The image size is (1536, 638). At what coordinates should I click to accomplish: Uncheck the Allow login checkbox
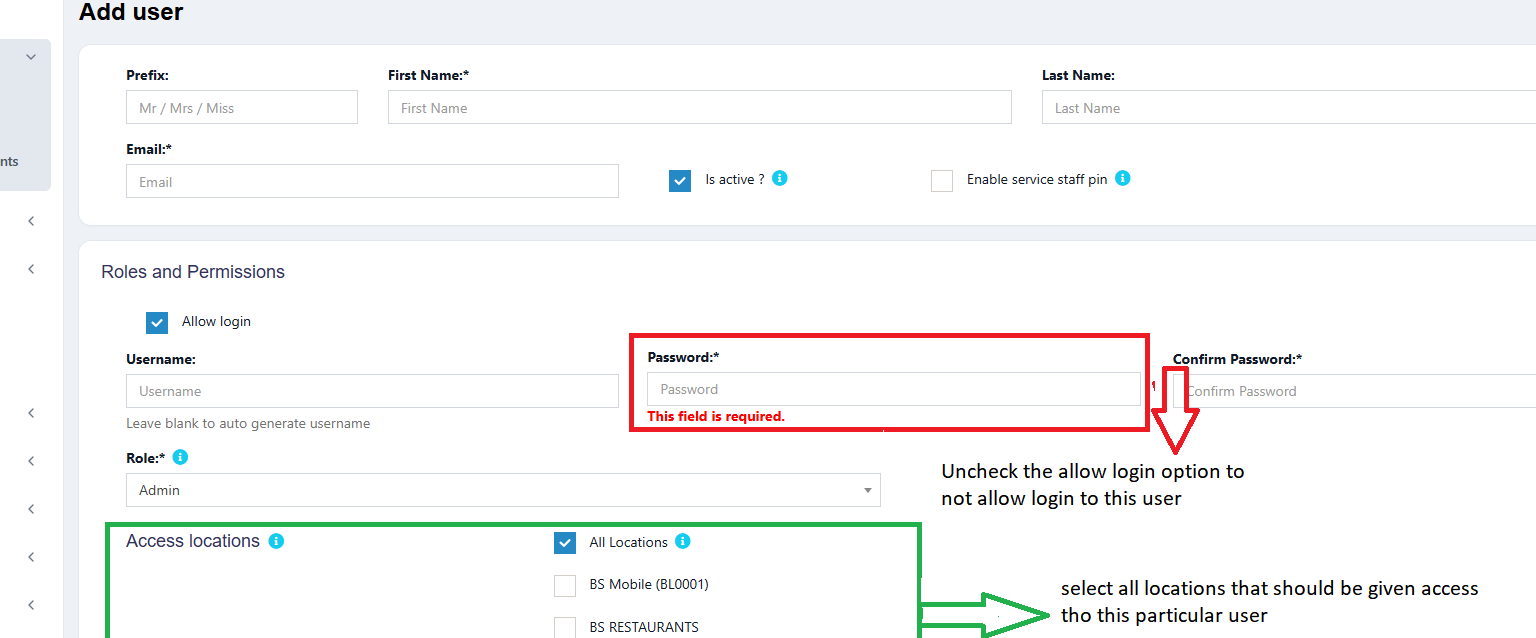(x=157, y=322)
